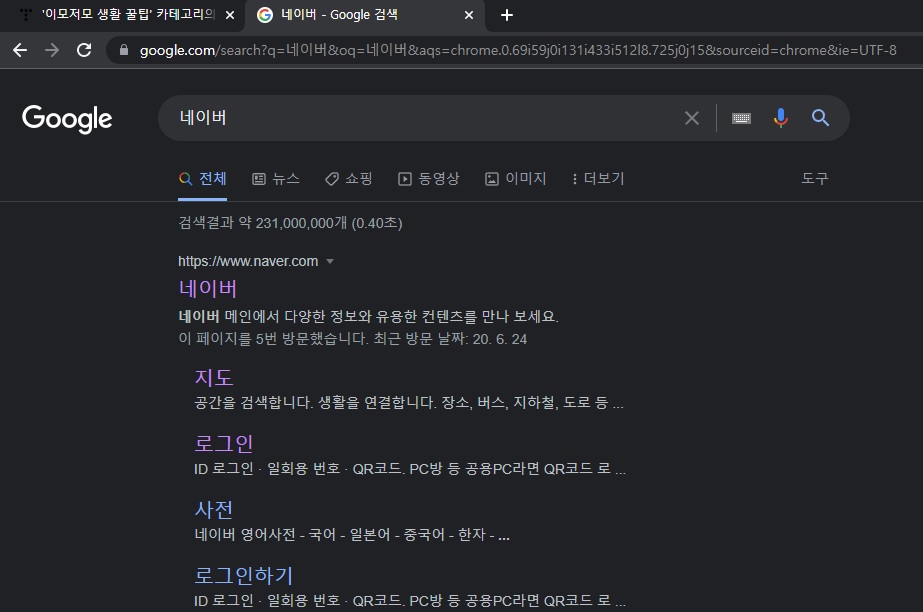Open the 네이버 main result link
The height and width of the screenshot is (612, 923).
click(208, 288)
